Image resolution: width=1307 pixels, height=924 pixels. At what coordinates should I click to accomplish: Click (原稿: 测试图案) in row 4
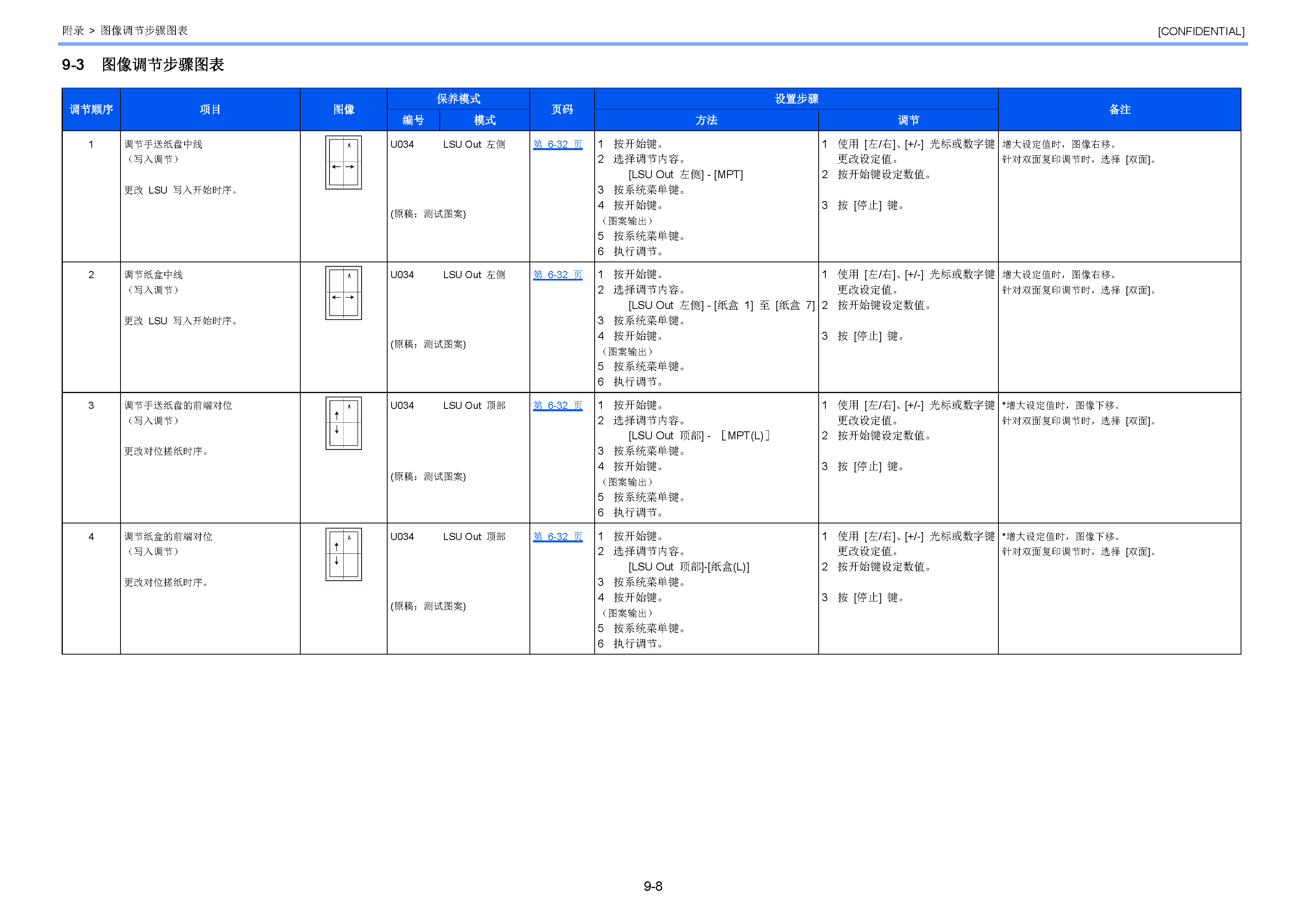pos(428,606)
